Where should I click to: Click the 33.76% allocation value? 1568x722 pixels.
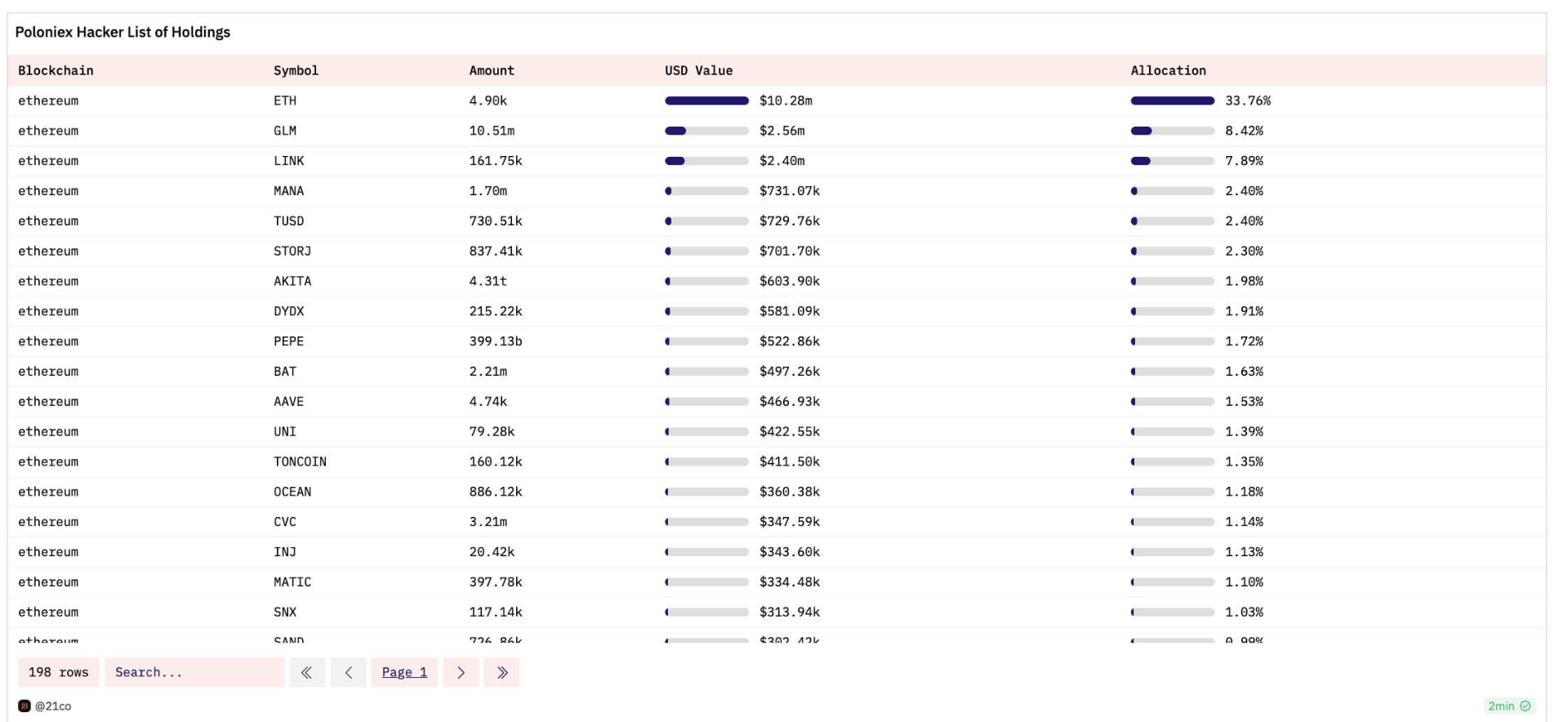tap(1248, 100)
